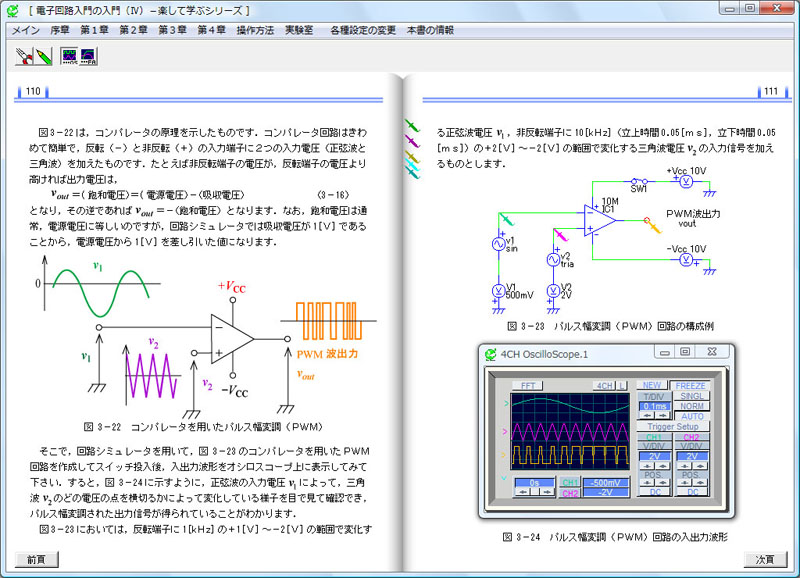The height and width of the screenshot is (578, 800).
Task: Go to previous page with 前頁 button
Action: [x=36, y=560]
